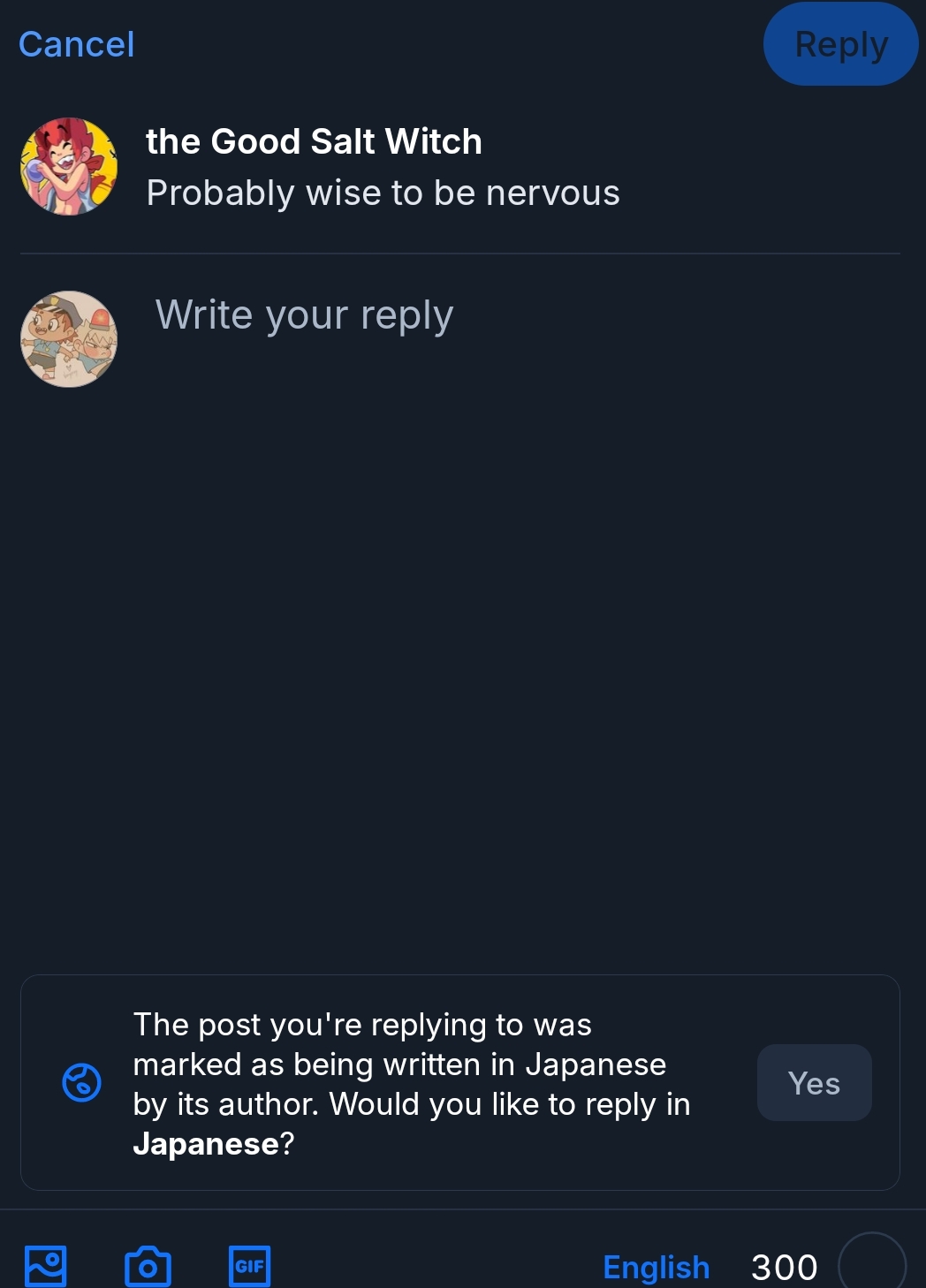The width and height of the screenshot is (926, 1288).
Task: Open the English language selector
Action: [x=656, y=1267]
